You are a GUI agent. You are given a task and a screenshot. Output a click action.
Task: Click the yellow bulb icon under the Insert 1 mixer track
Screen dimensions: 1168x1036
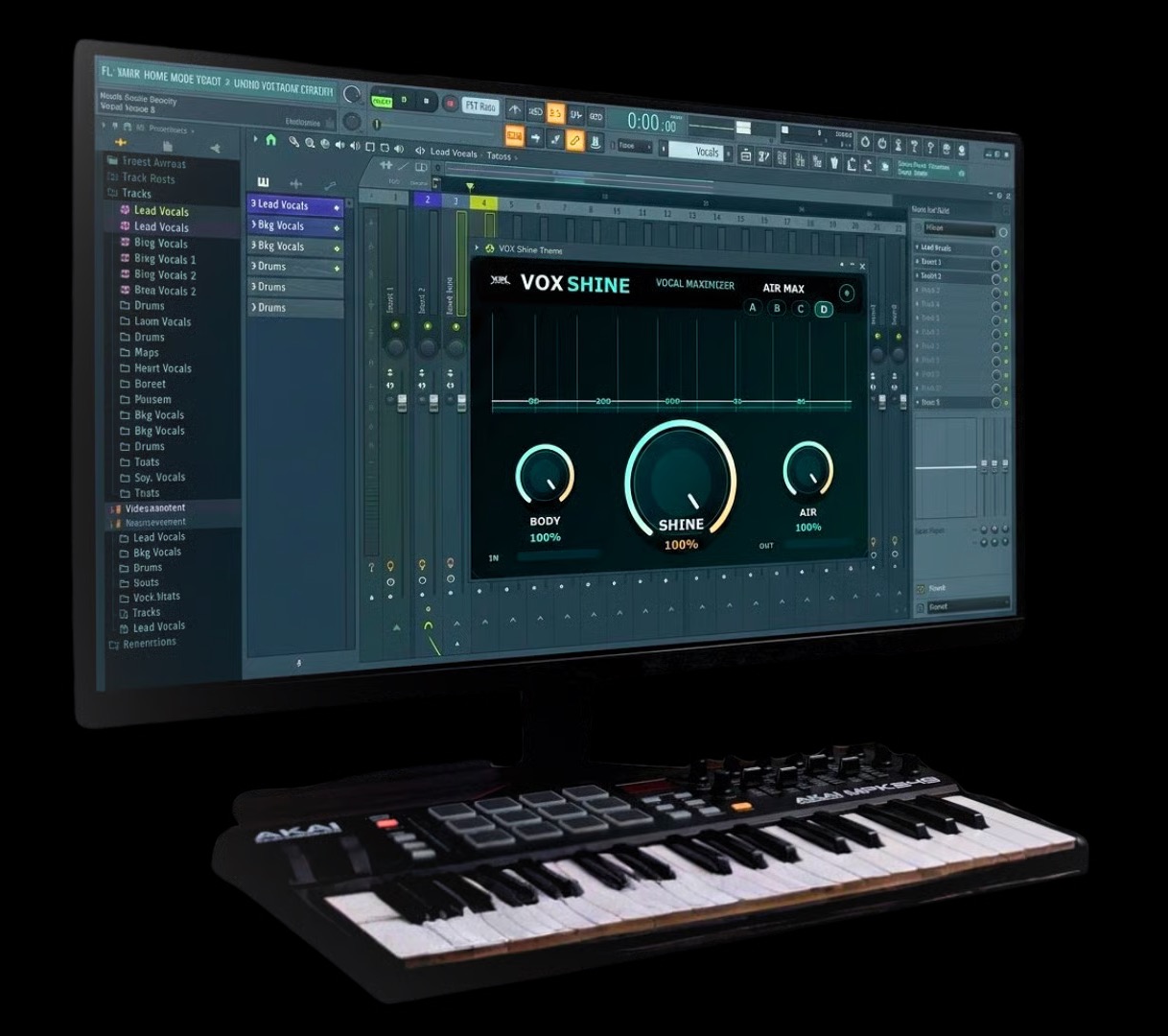point(390,566)
